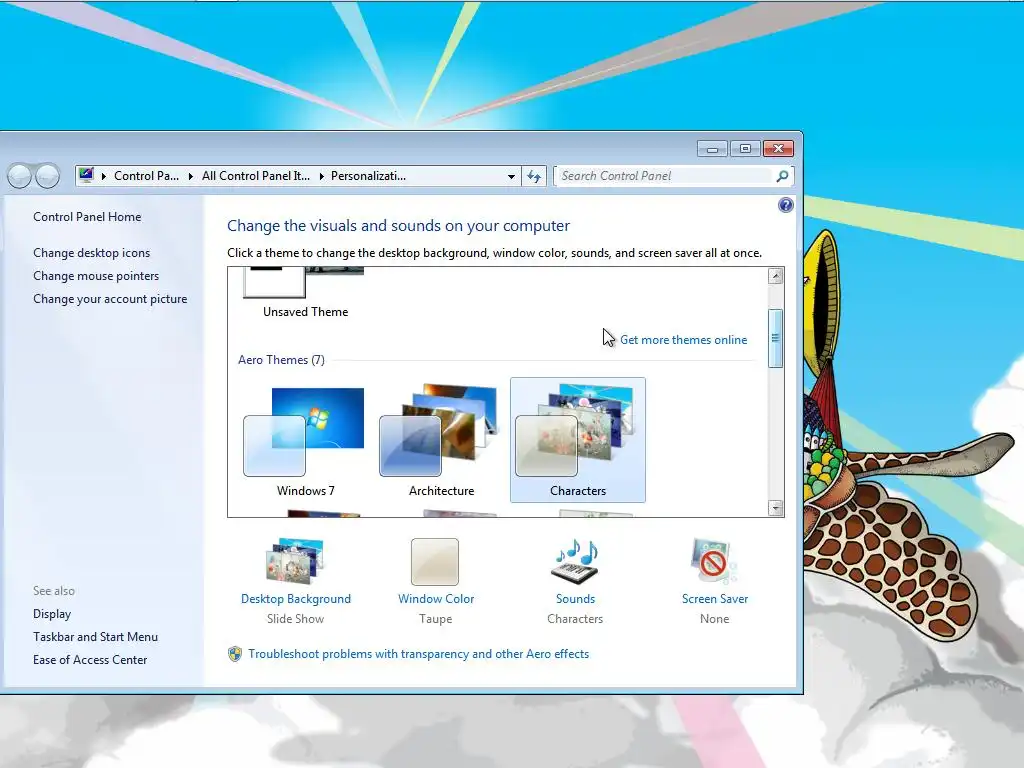Viewport: 1024px width, 768px height.
Task: Expand breadcrumb arrow before Control Pa...
Action: point(104,176)
